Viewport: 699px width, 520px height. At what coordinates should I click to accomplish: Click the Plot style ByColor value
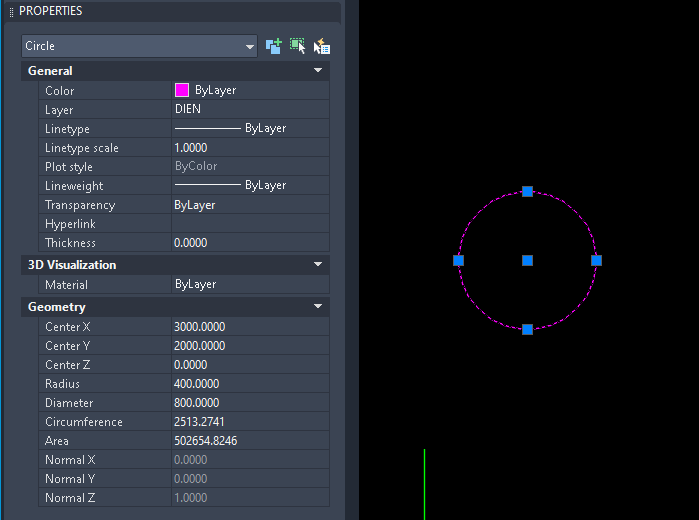click(196, 166)
